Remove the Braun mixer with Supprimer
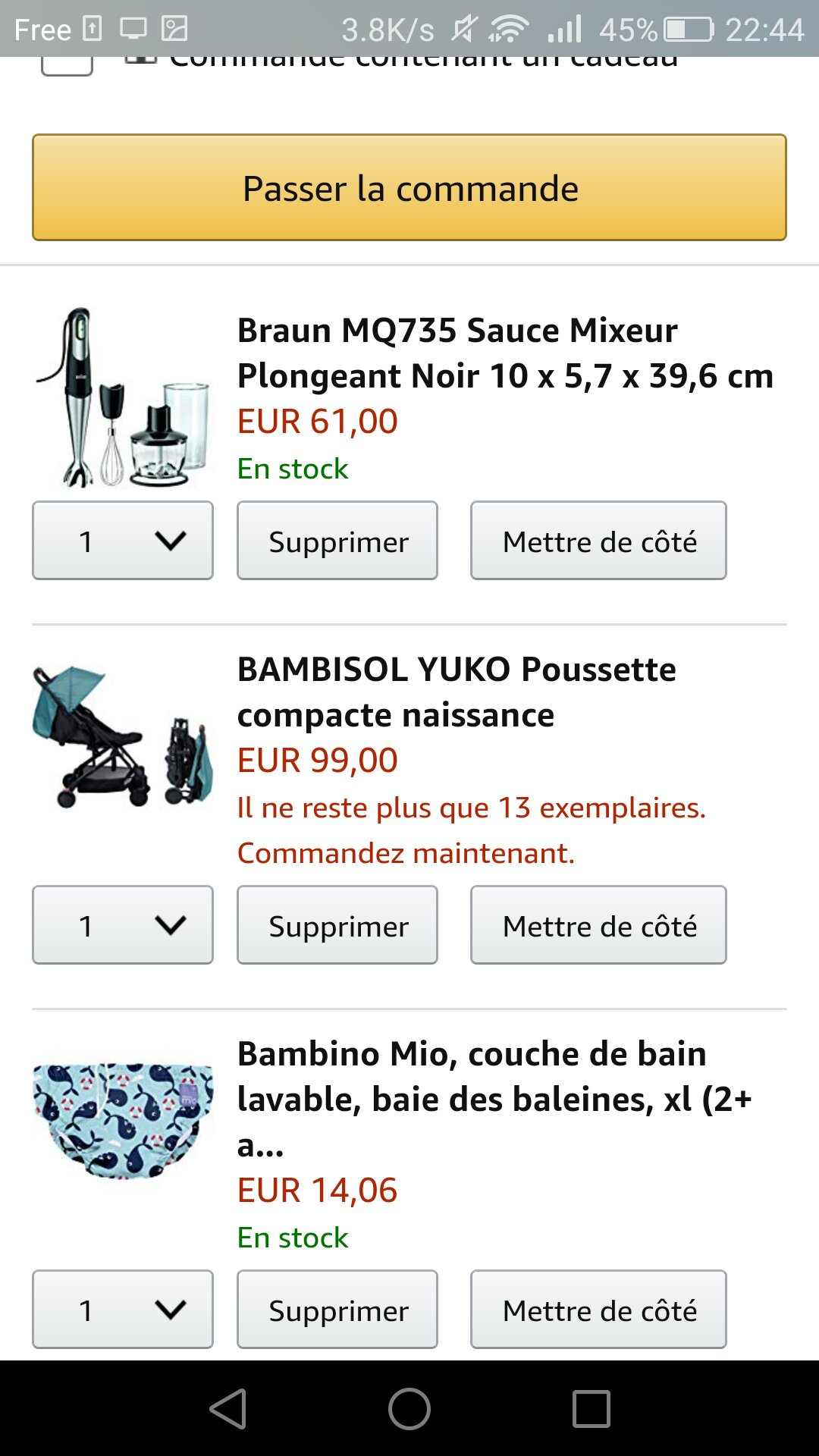 [x=337, y=541]
